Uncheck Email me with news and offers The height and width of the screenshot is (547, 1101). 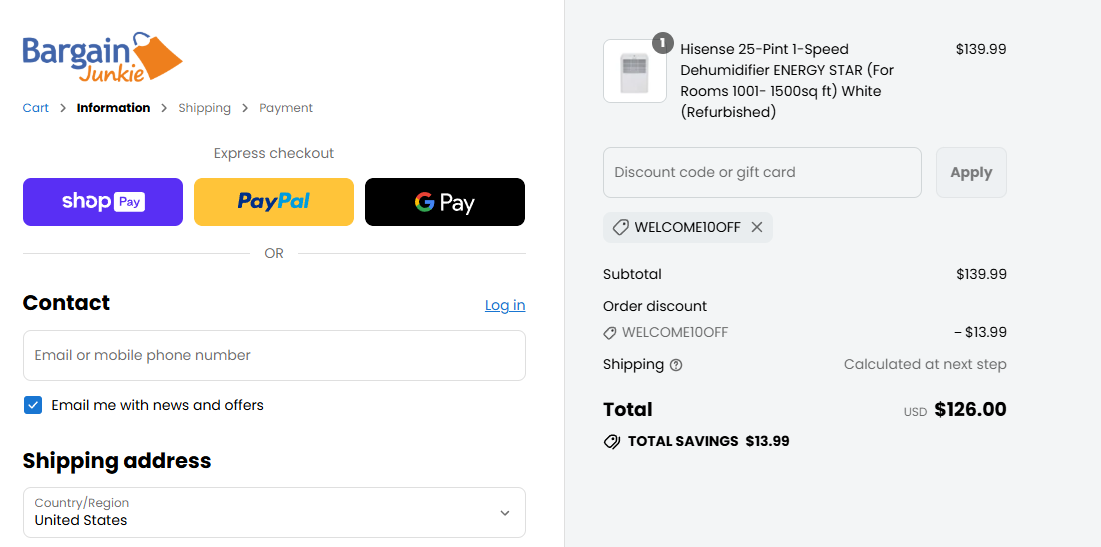click(33, 405)
